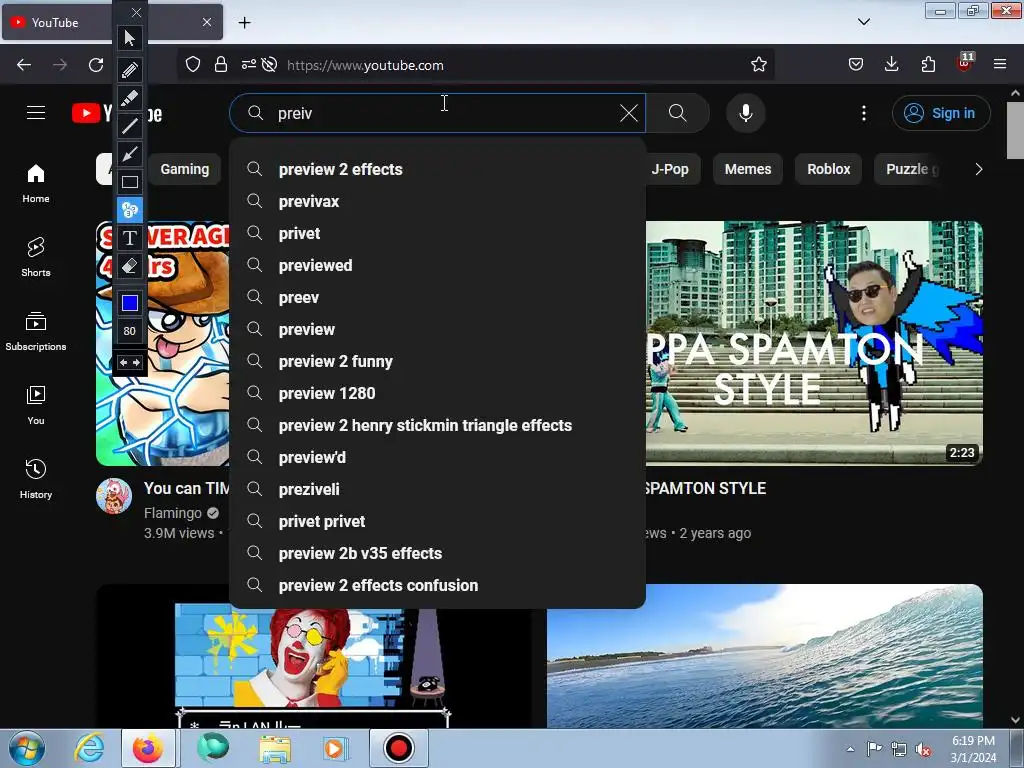Open the extensions puzzle icon
The image size is (1024, 768).
(928, 65)
